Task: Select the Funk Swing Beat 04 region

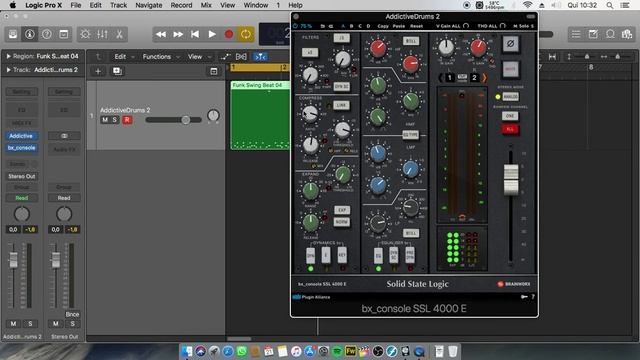Action: click(x=260, y=116)
